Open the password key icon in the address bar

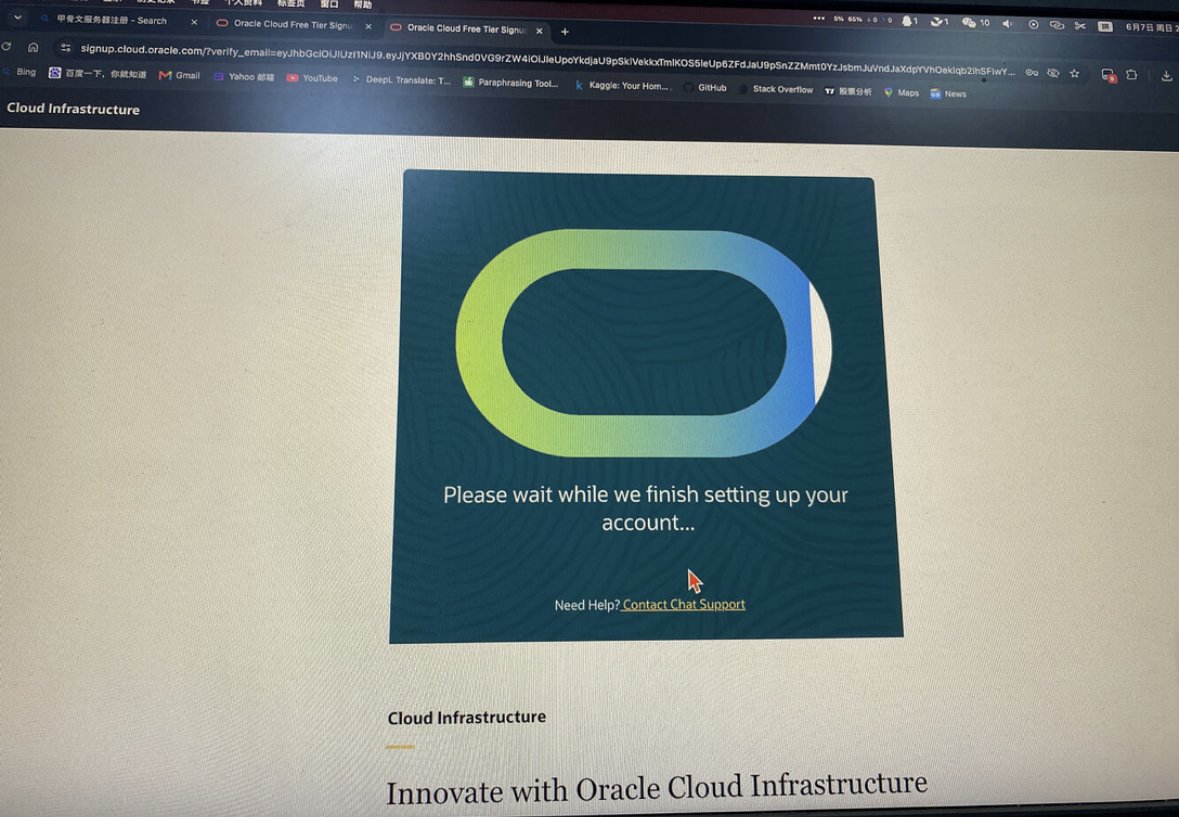pos(1032,72)
